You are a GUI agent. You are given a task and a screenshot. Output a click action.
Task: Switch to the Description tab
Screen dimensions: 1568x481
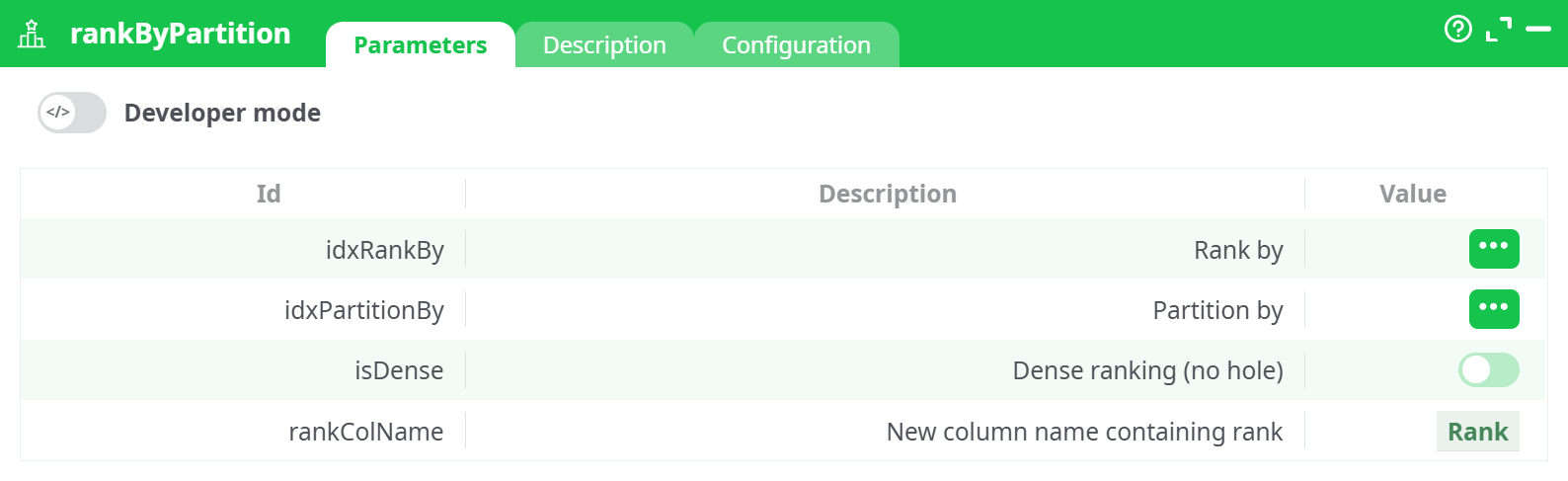click(604, 45)
